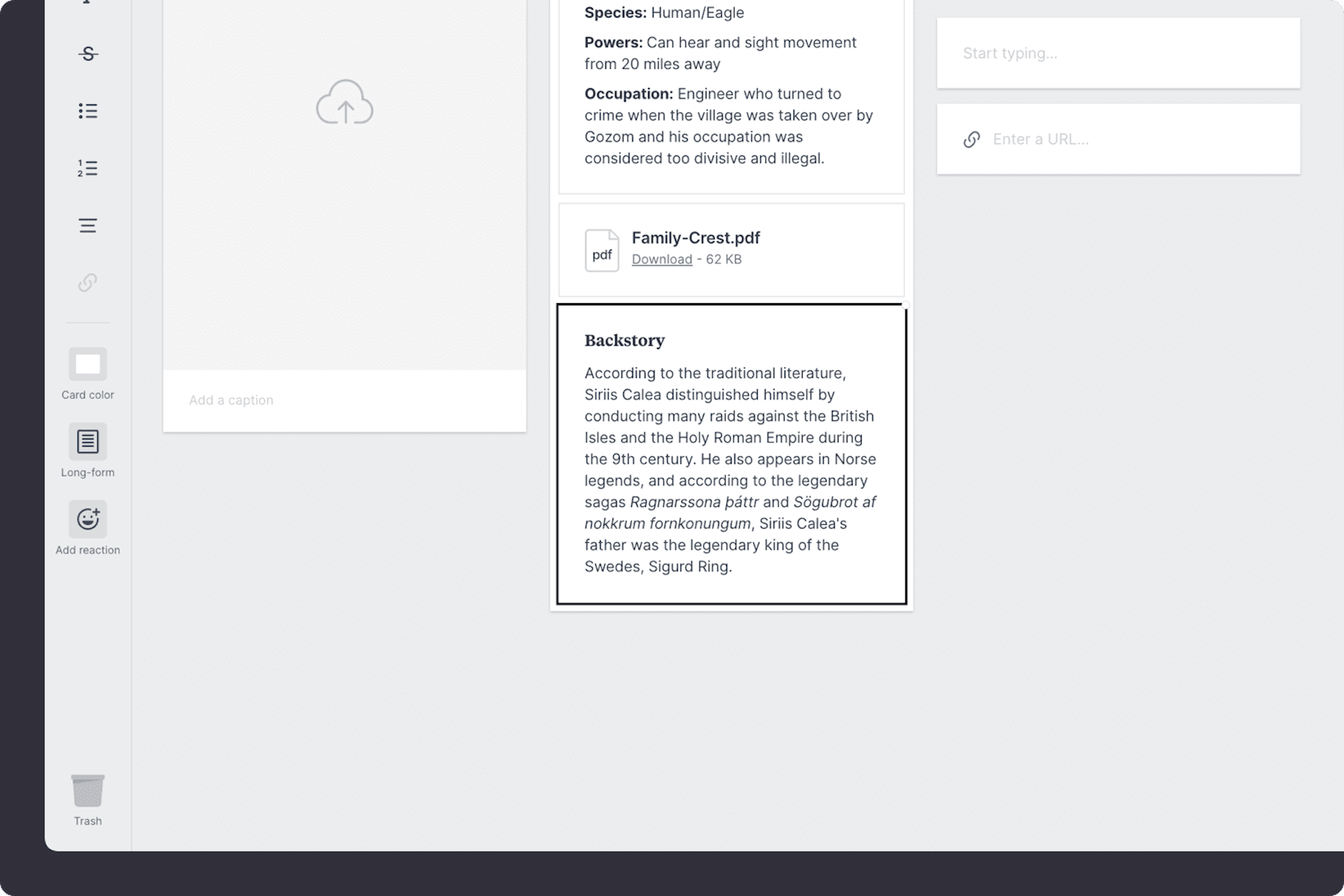Viewport: 1344px width, 896px height.
Task: Click the Family-Crest.pdf filename
Action: click(695, 237)
